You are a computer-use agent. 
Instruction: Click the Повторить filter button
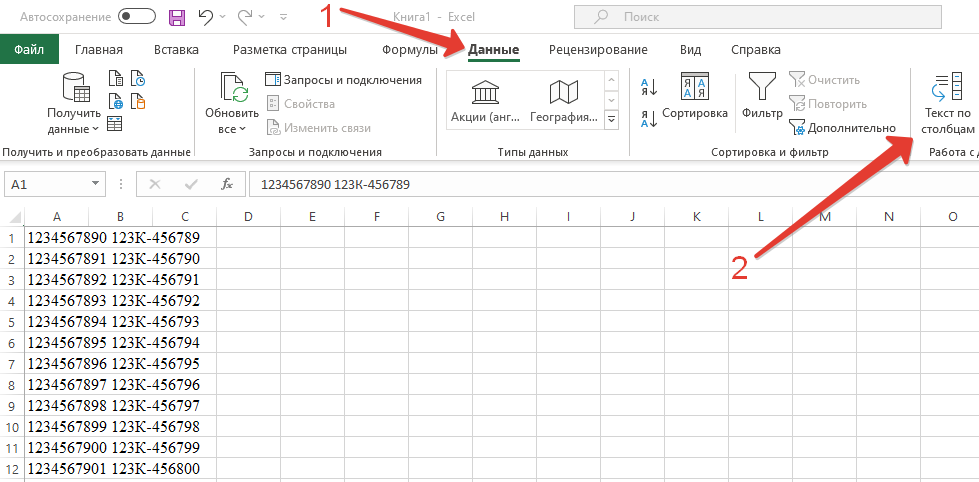click(x=828, y=104)
